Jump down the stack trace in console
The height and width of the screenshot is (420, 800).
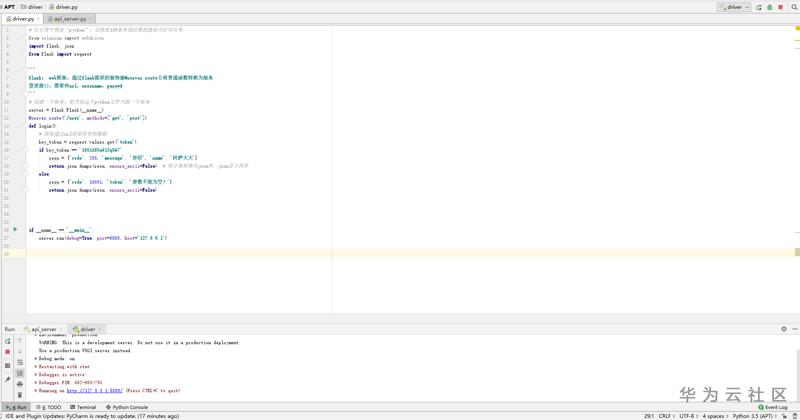pos(20,351)
